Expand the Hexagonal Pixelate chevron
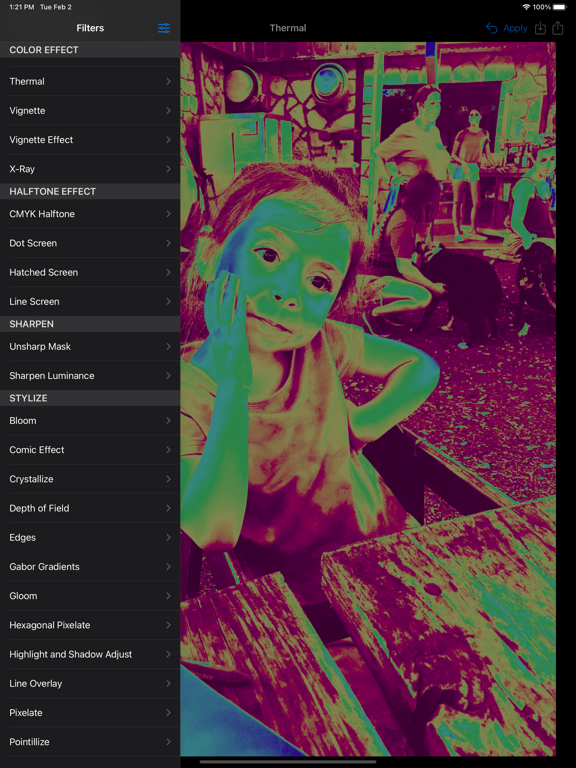 [168, 625]
